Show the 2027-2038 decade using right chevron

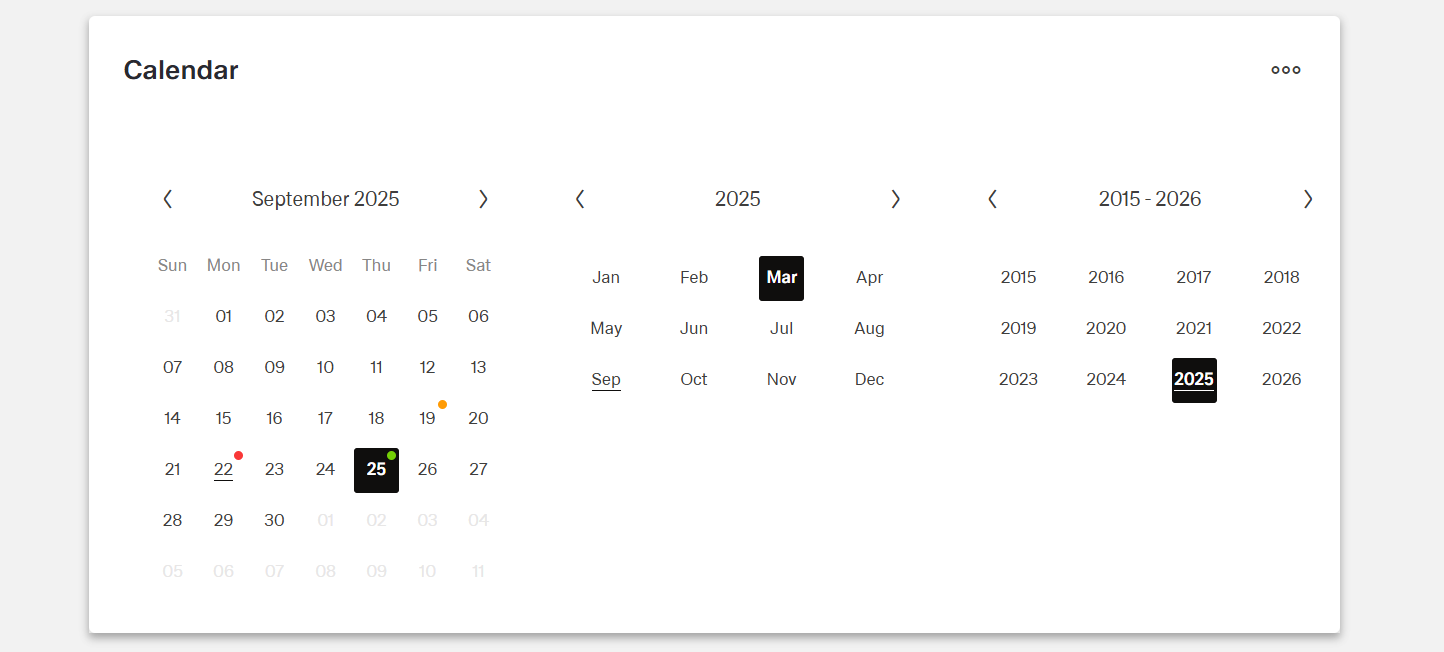click(x=1308, y=199)
